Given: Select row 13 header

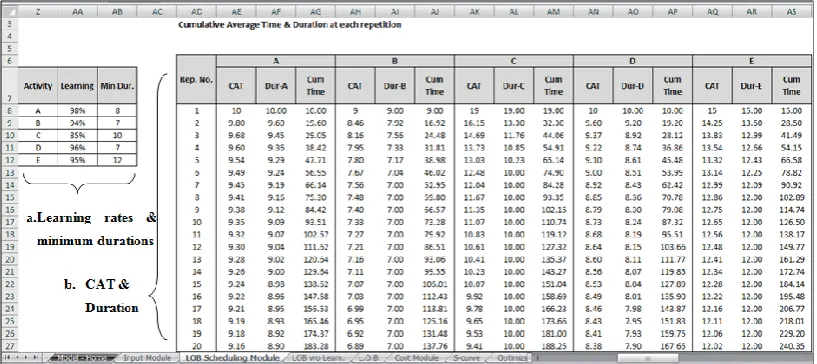Looking at the screenshot, I should coord(9,172).
